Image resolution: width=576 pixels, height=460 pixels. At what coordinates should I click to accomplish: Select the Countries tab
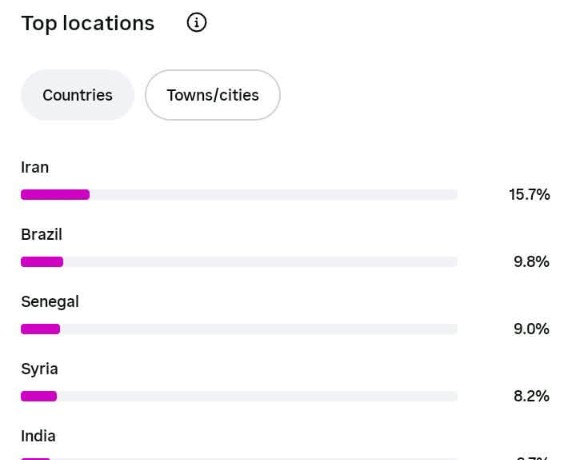pyautogui.click(x=78, y=95)
